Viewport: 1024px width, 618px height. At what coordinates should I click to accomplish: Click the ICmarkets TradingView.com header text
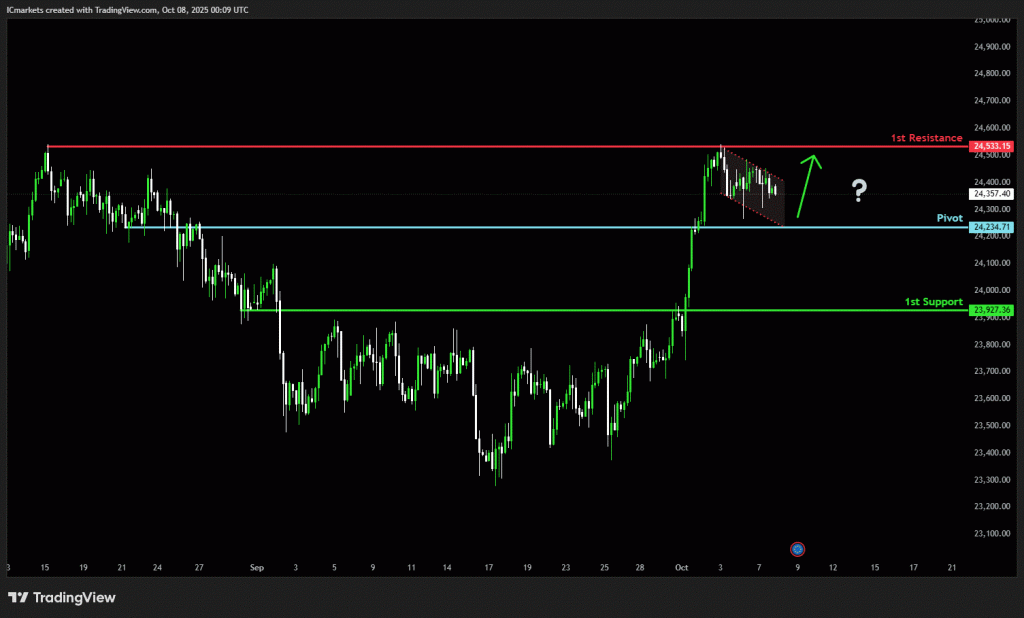pyautogui.click(x=127, y=9)
